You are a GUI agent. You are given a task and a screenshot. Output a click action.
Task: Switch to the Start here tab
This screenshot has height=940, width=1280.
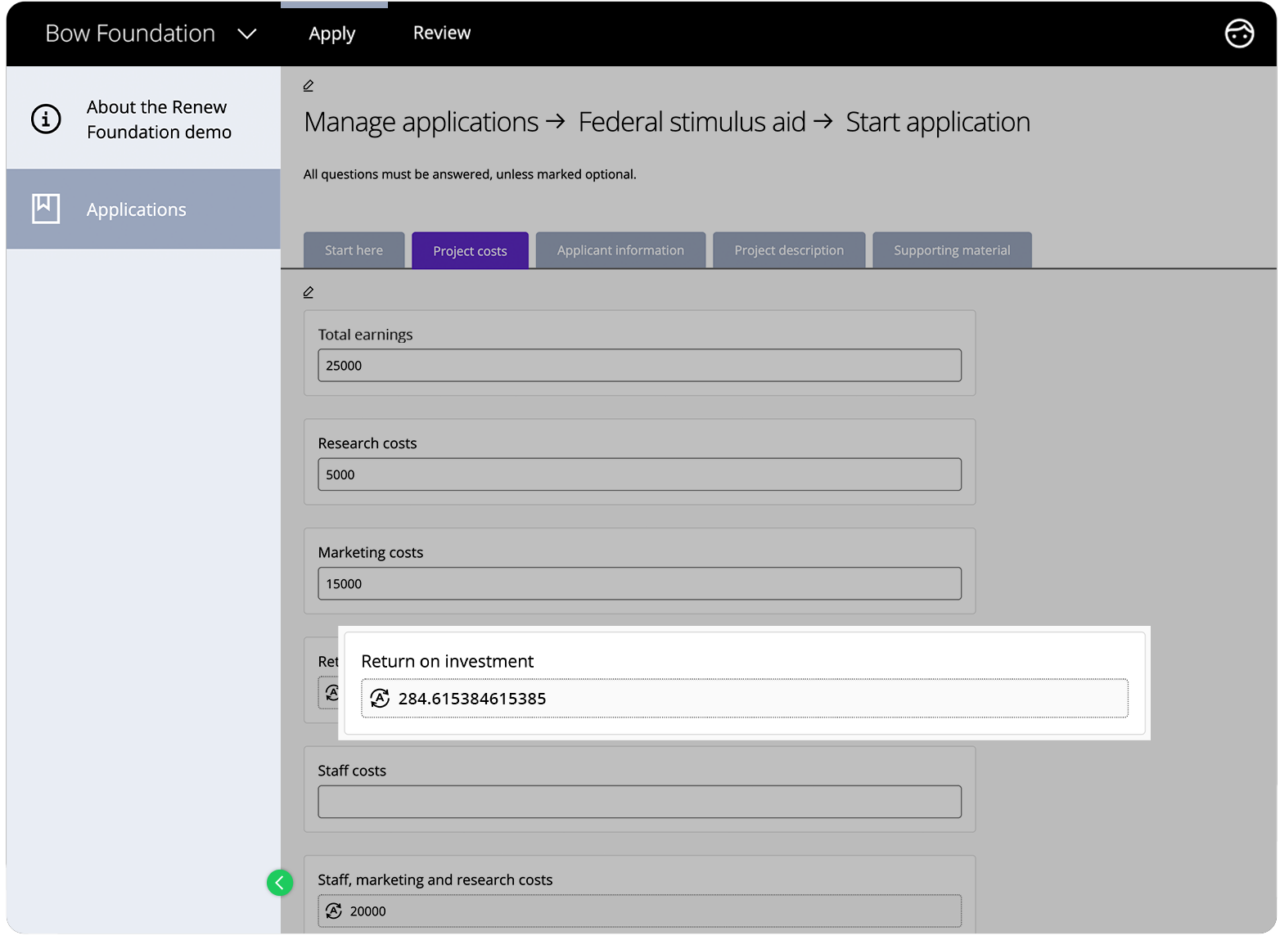pyautogui.click(x=354, y=250)
